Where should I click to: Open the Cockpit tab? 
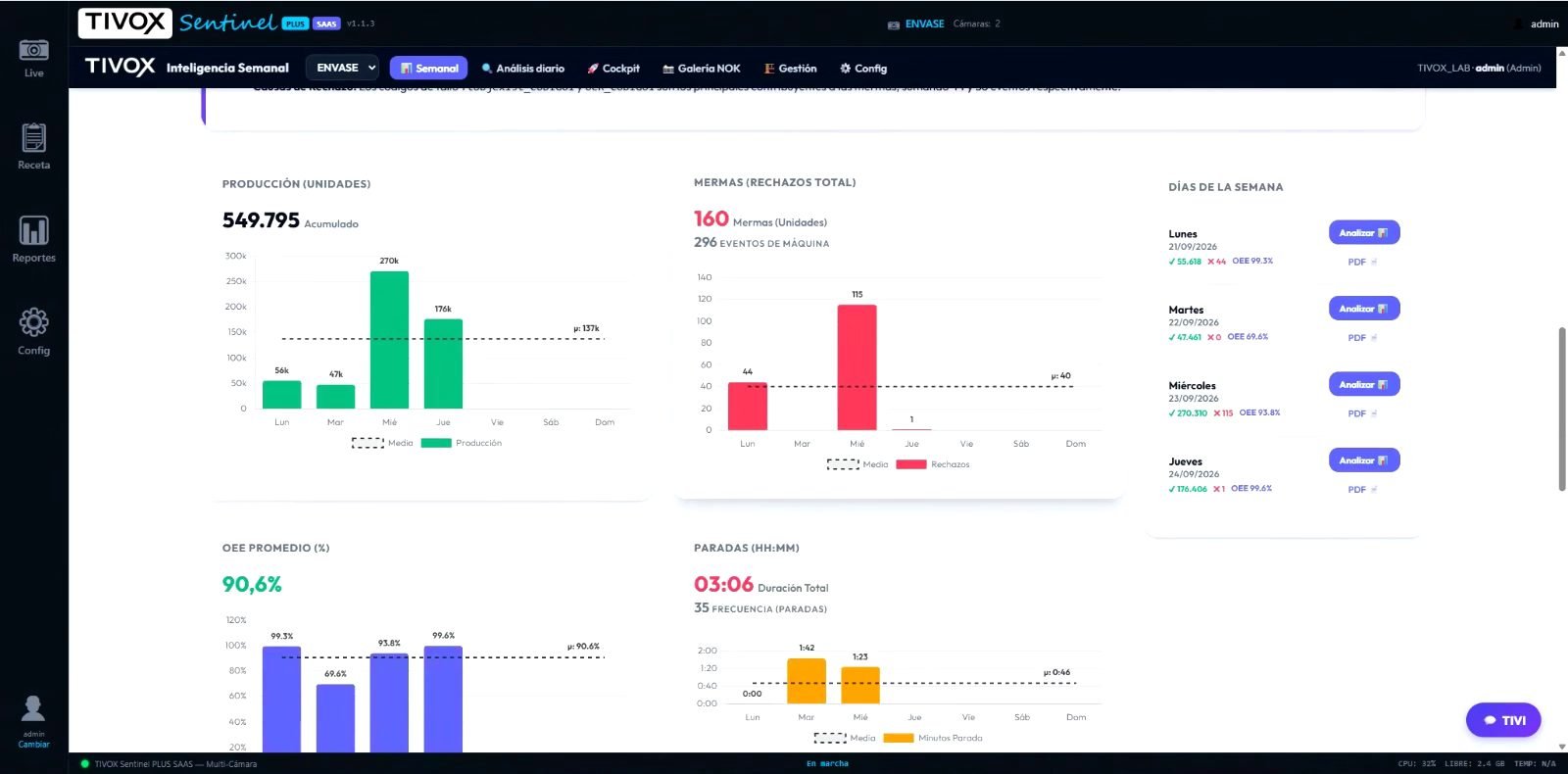[613, 69]
